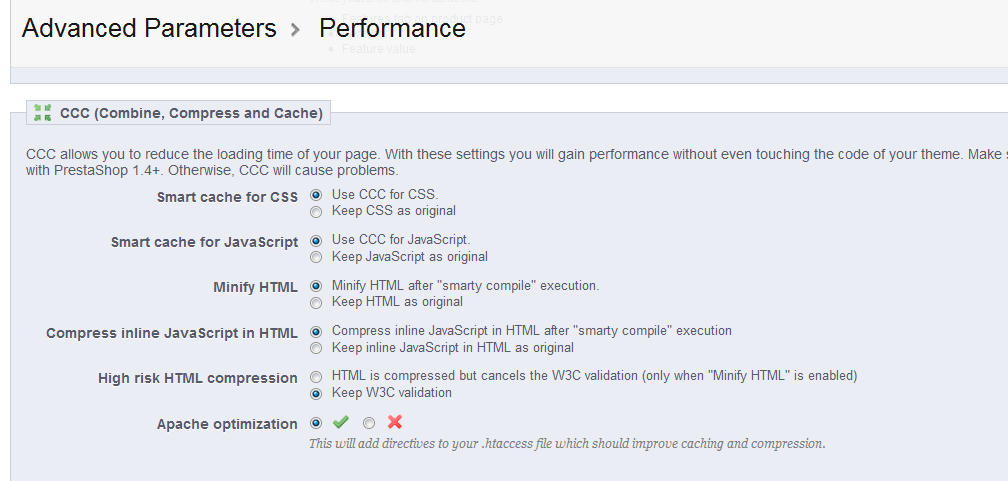
Task: Click the Smart cache for JavaScript label
Action: click(x=204, y=242)
